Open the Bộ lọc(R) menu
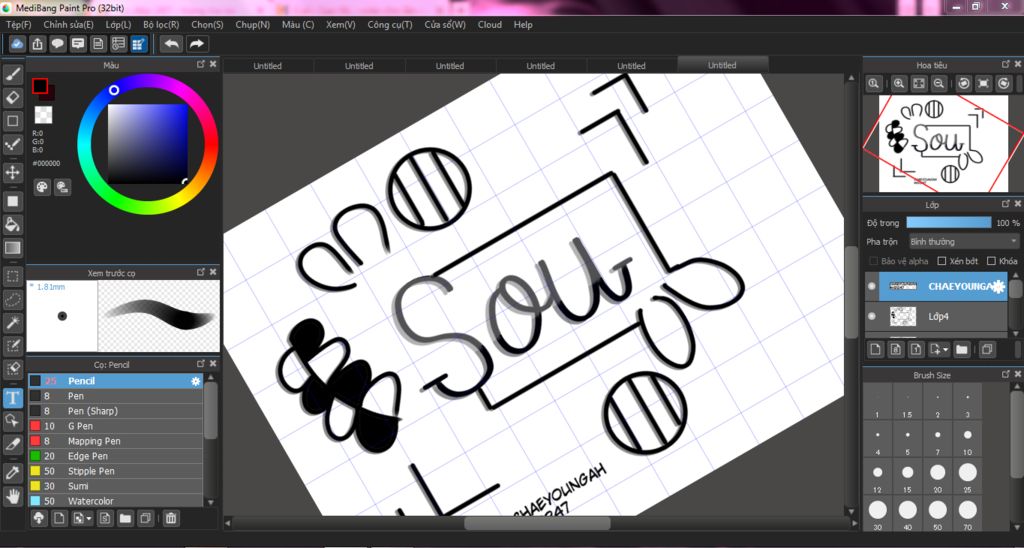The width and height of the screenshot is (1024, 548). pos(161,25)
